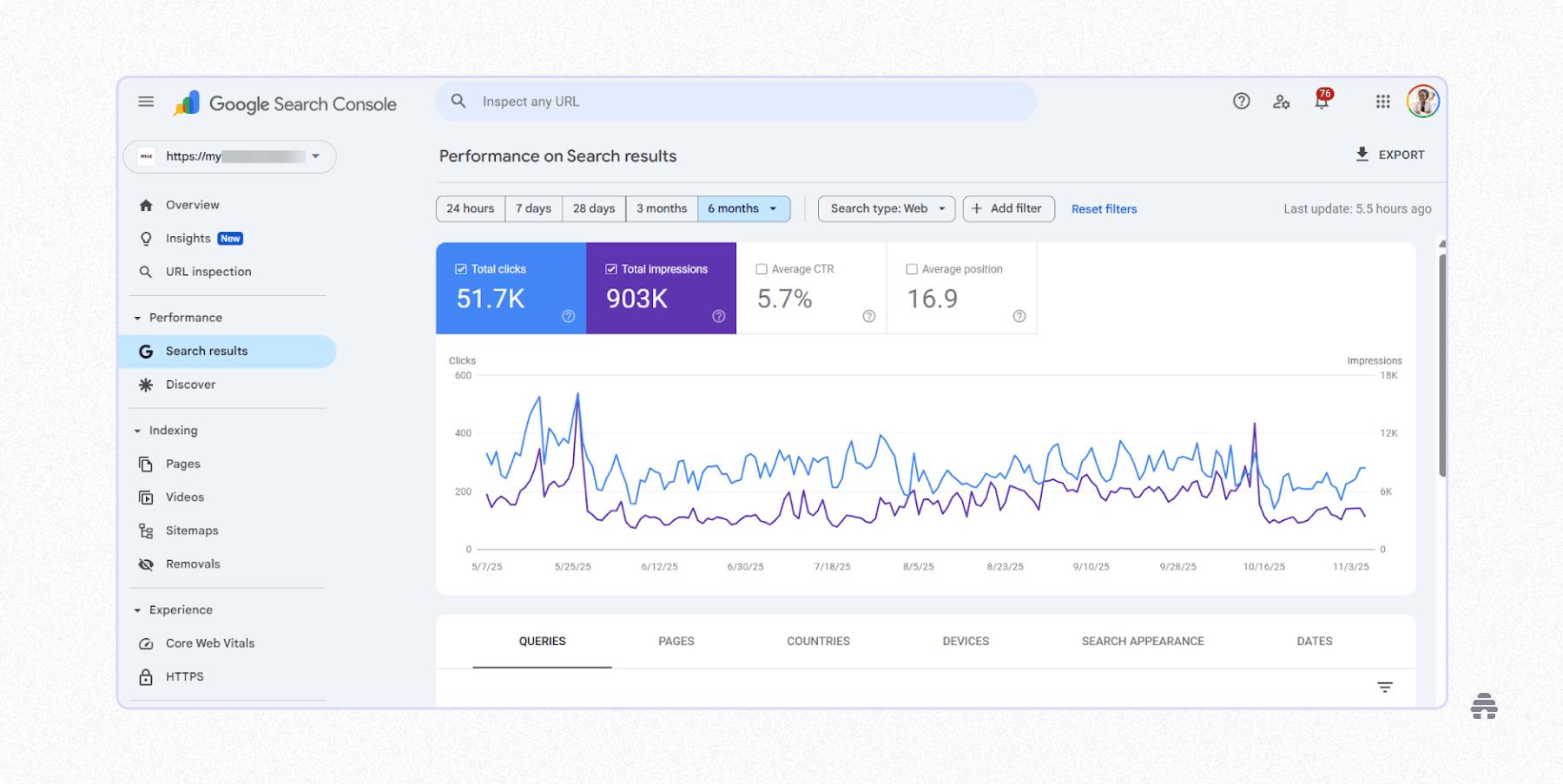1563x784 pixels.
Task: Open the property selector dropdown
Action: coord(229,156)
